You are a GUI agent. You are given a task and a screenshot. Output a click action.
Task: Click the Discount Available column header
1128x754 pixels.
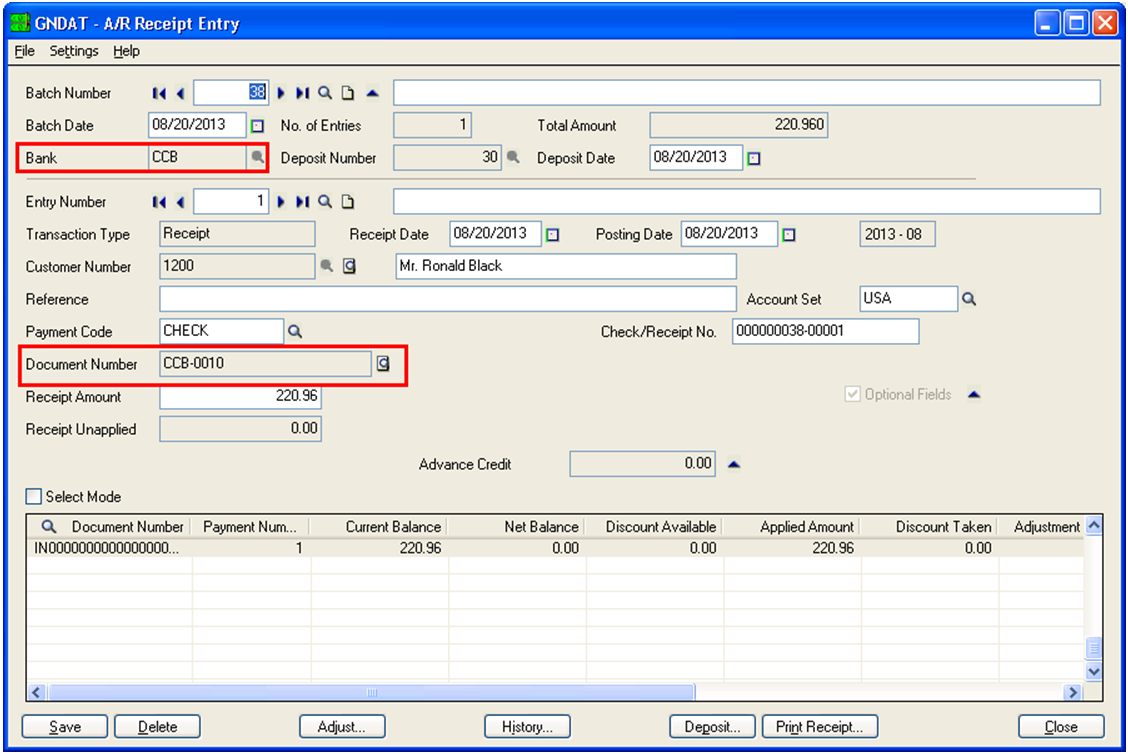tap(654, 527)
